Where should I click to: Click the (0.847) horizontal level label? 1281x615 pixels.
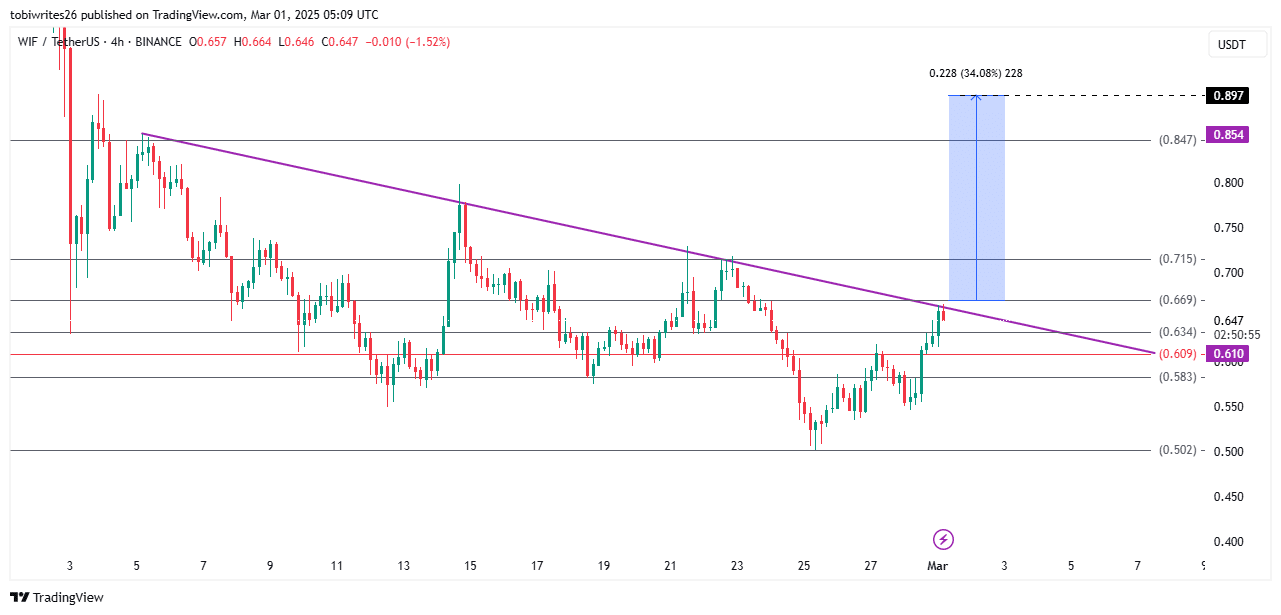1177,141
